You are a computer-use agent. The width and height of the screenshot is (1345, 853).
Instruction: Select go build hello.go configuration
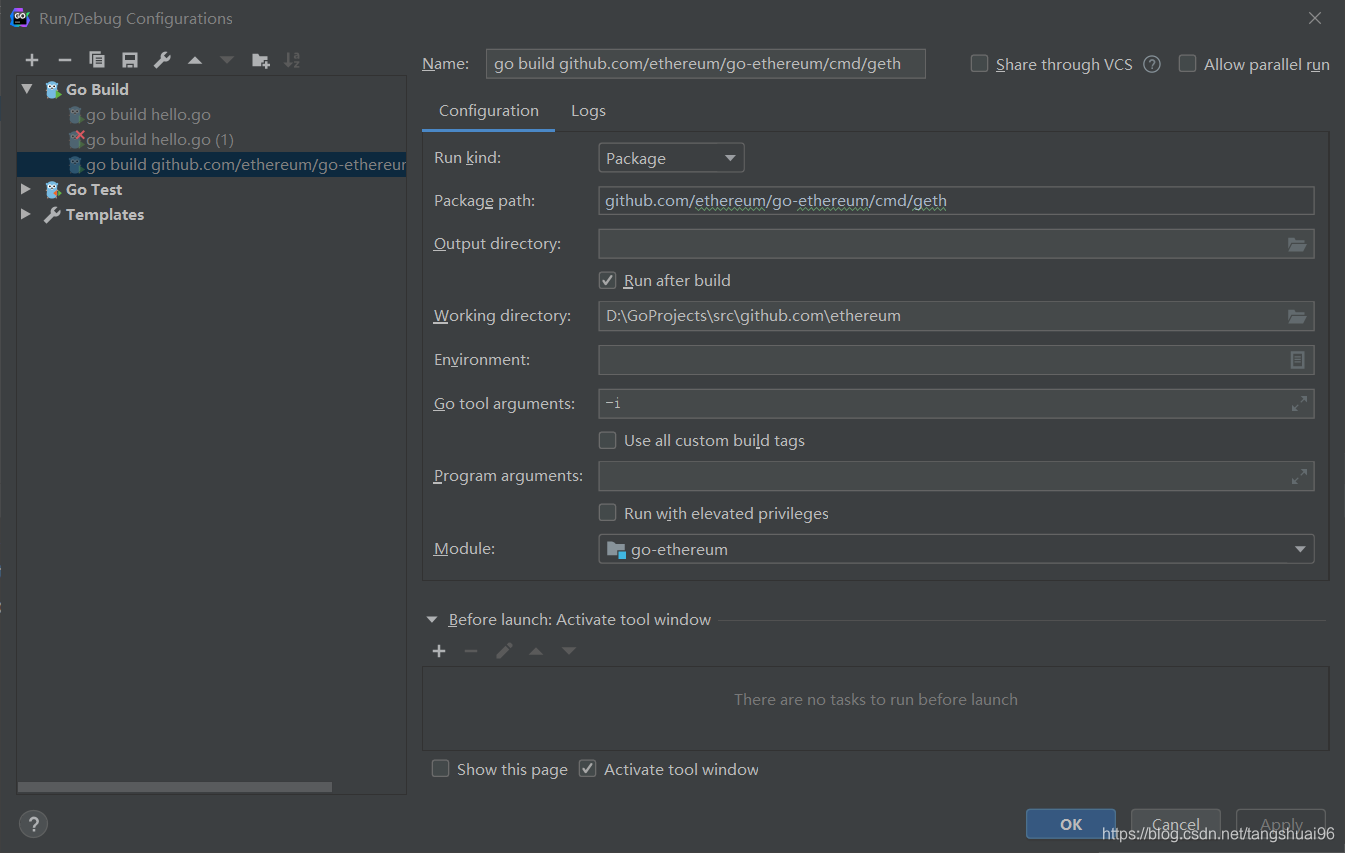click(148, 115)
